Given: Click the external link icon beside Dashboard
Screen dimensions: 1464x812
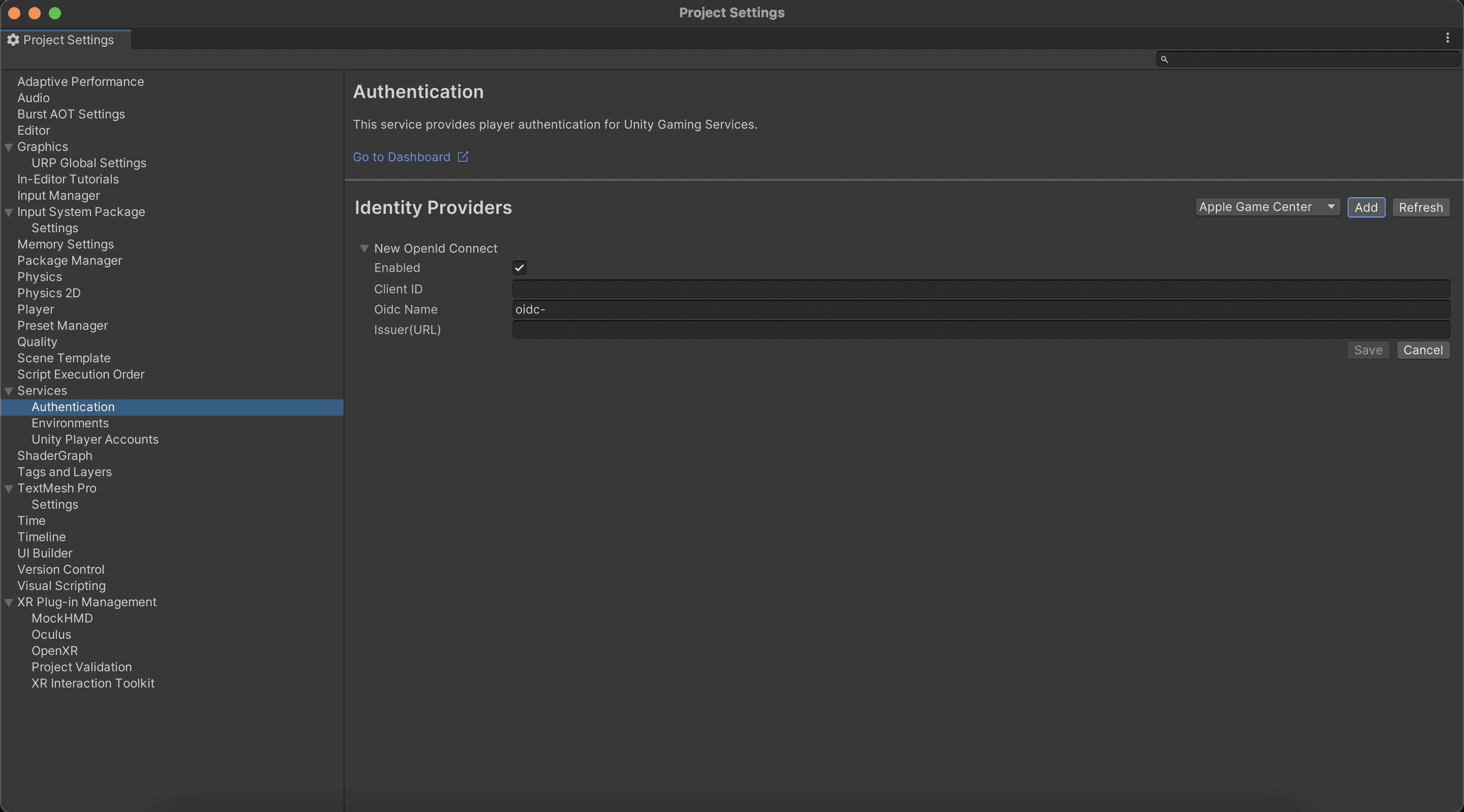Looking at the screenshot, I should pos(463,157).
